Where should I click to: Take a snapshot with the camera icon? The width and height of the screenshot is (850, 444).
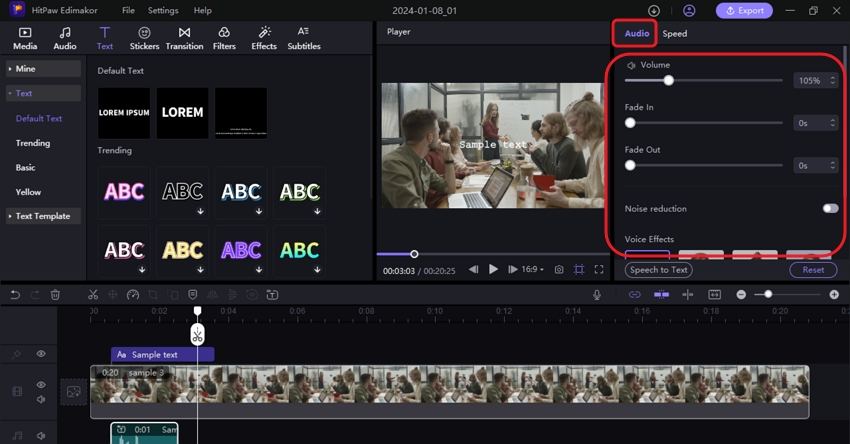[x=559, y=270]
